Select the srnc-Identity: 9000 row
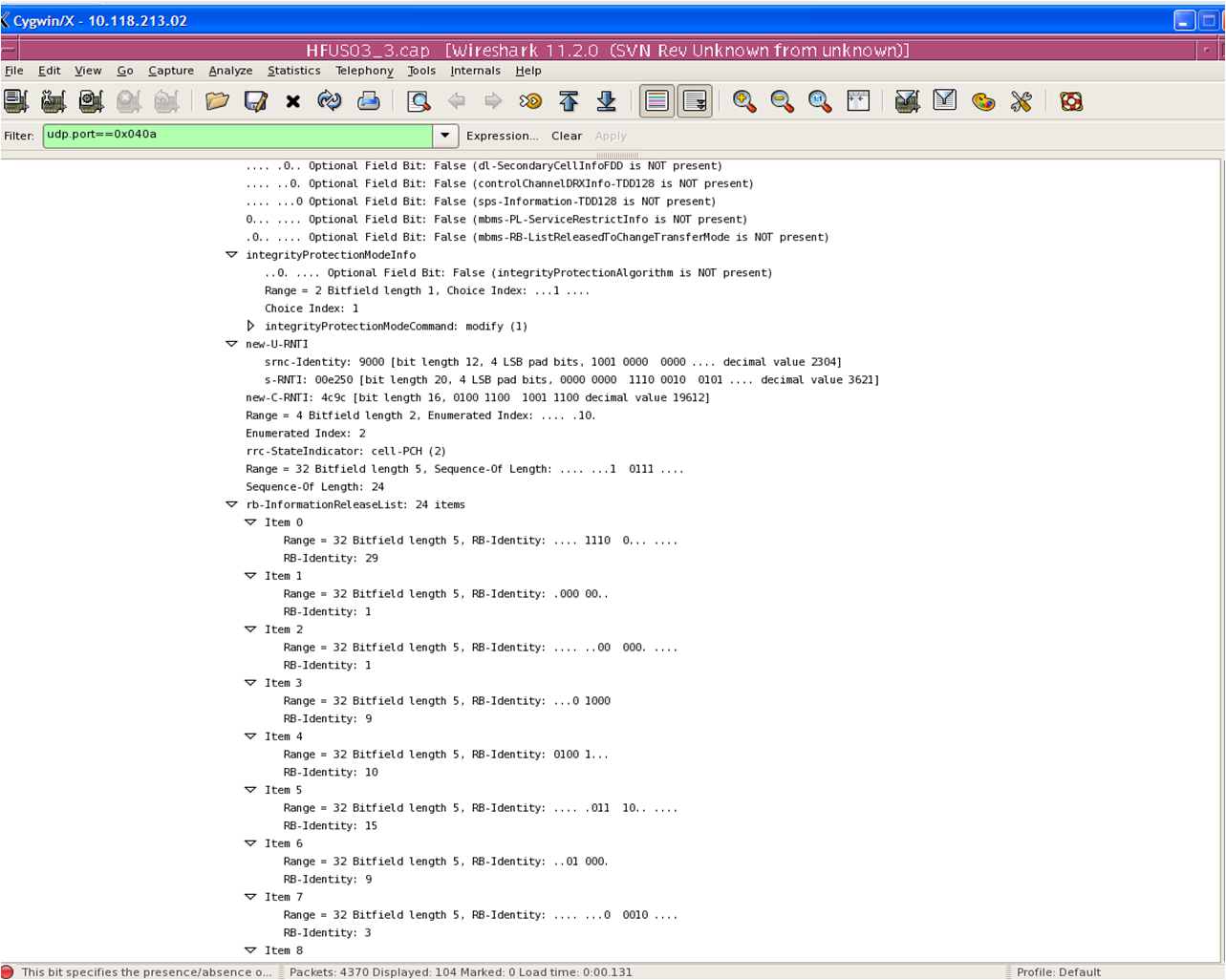 tap(553, 362)
